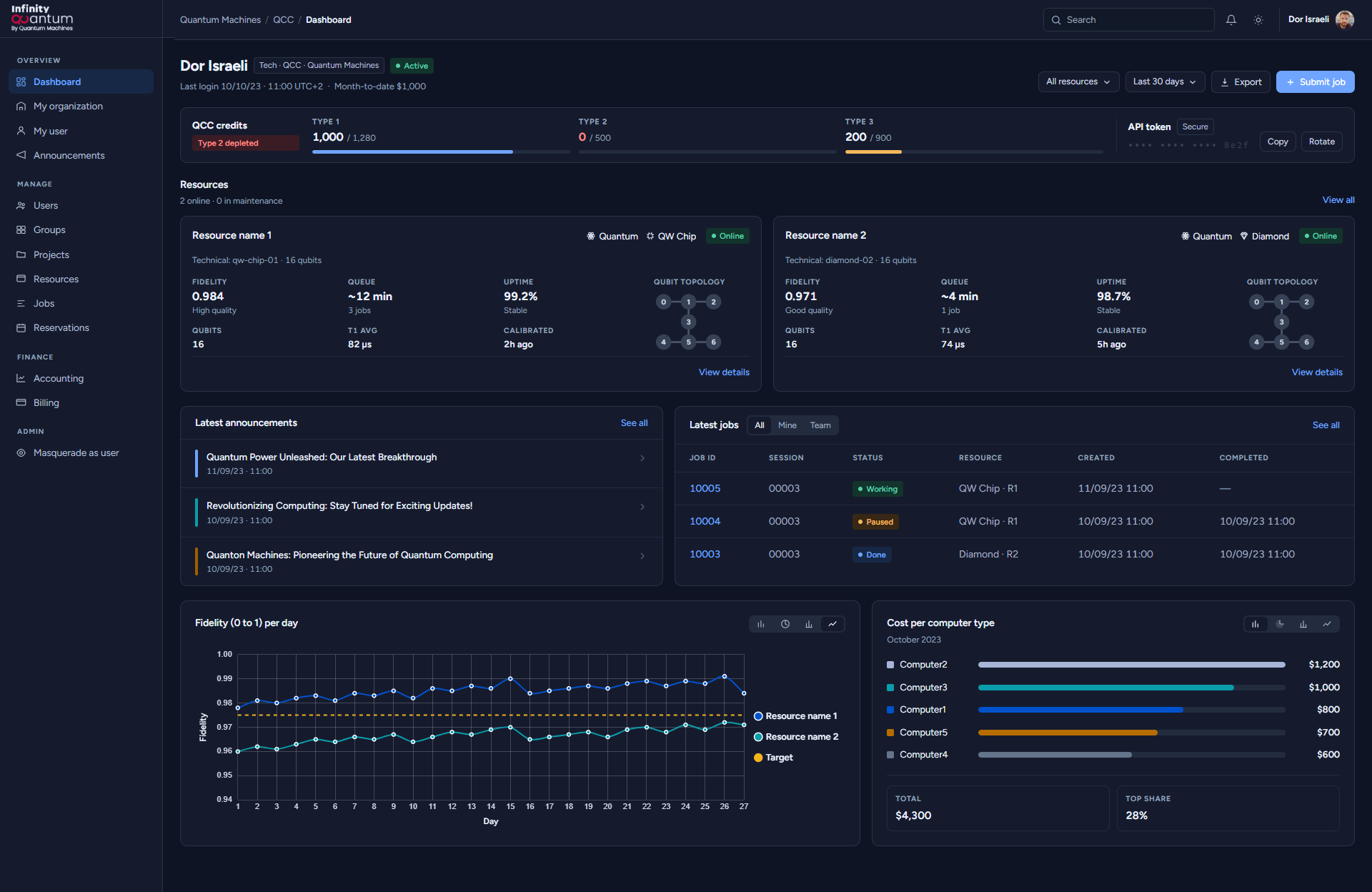1372x892 pixels.
Task: View details of Resource name 1
Action: click(724, 372)
